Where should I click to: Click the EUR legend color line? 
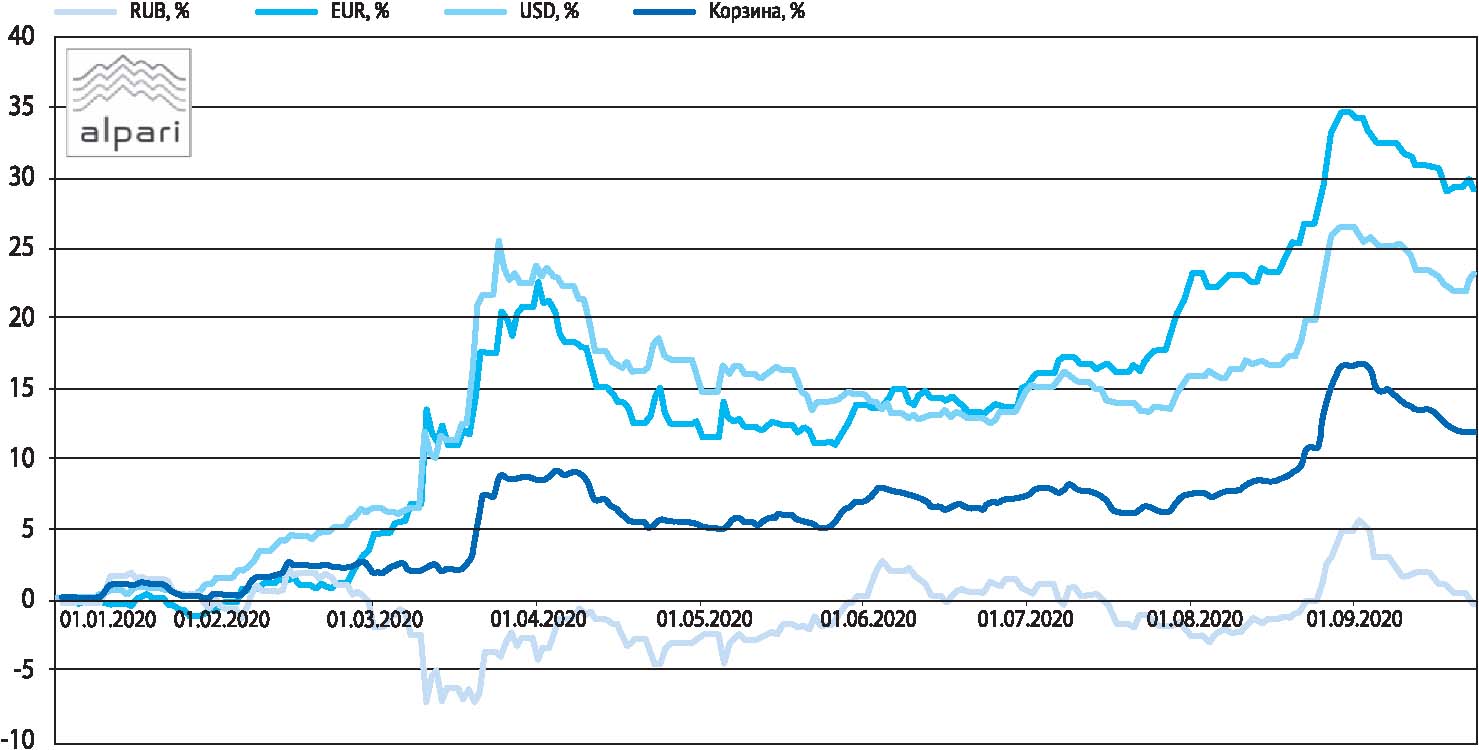tap(288, 14)
